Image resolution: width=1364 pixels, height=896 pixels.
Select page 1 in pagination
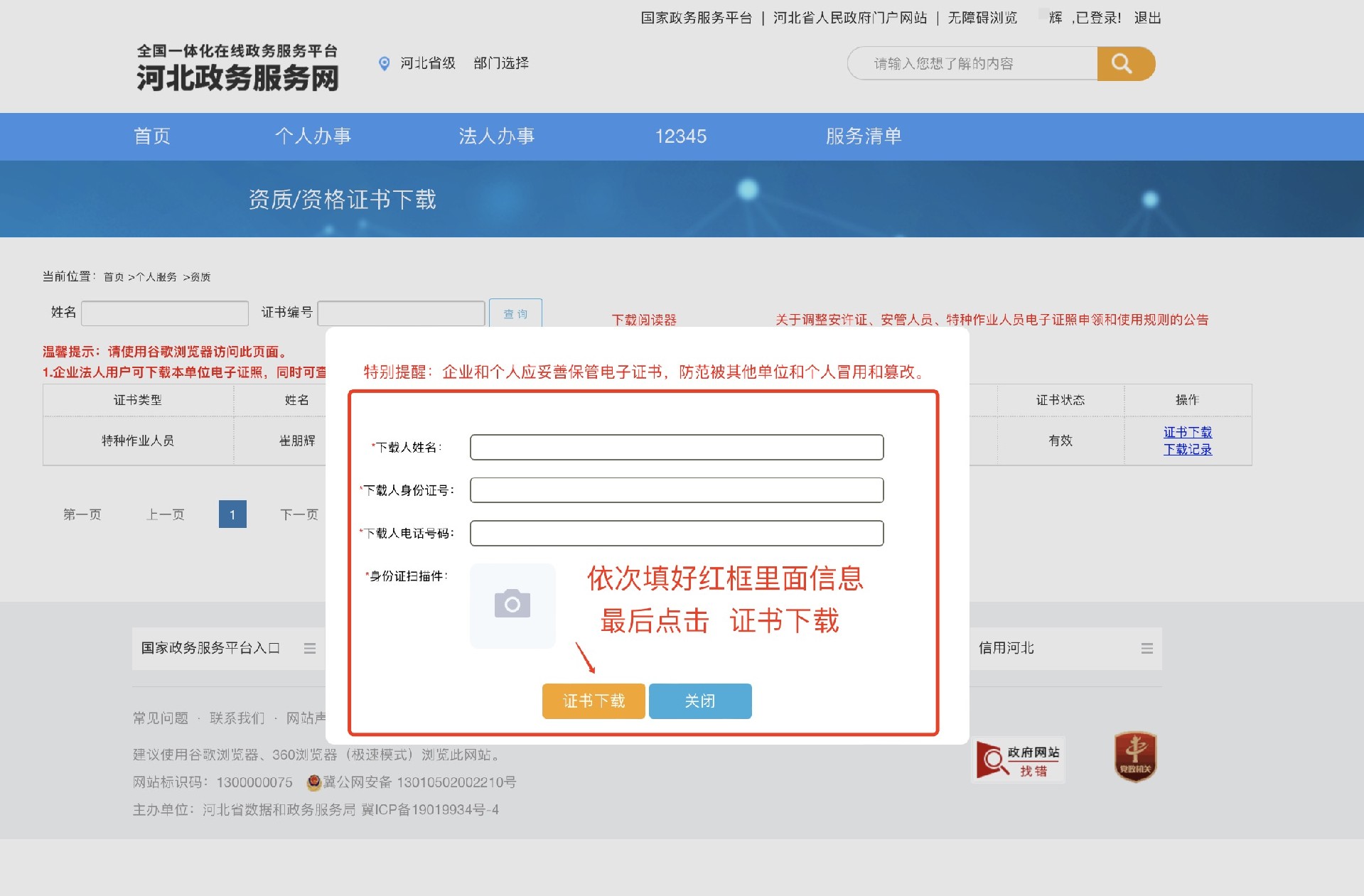coord(232,514)
